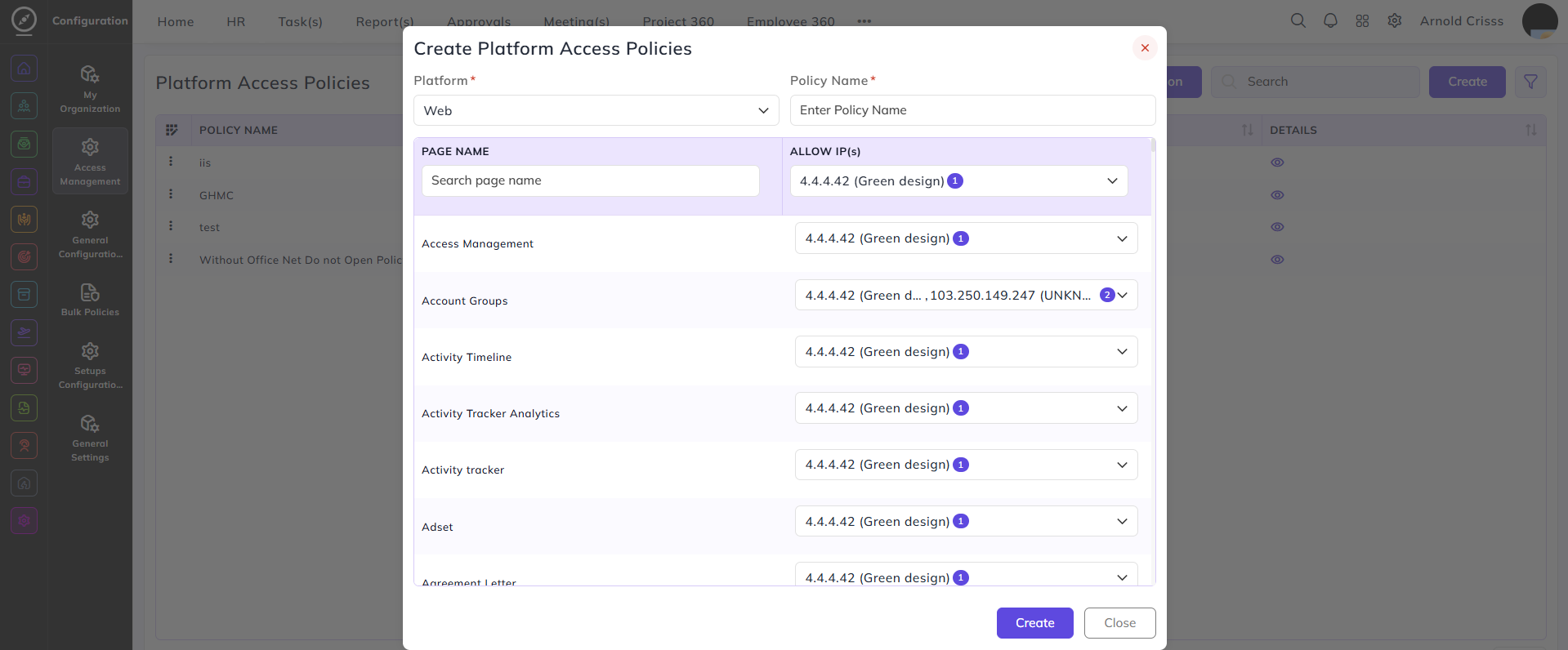Open the three-dot menu for the test row

point(171,225)
